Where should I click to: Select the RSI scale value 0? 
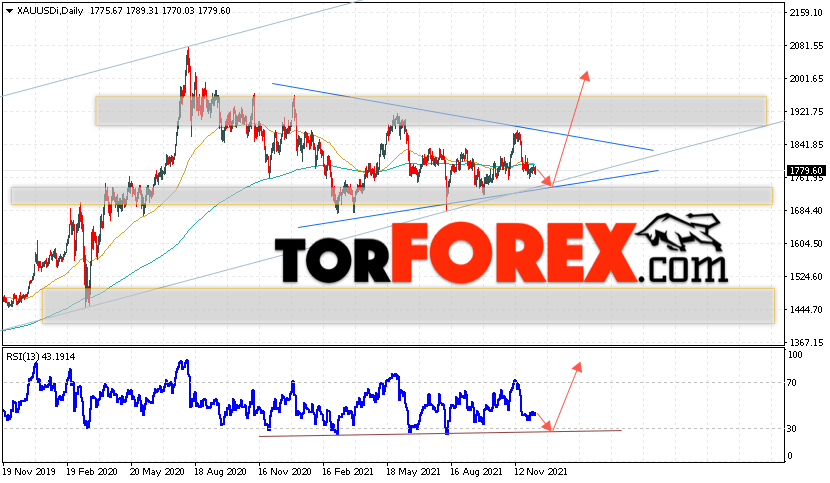pos(790,456)
